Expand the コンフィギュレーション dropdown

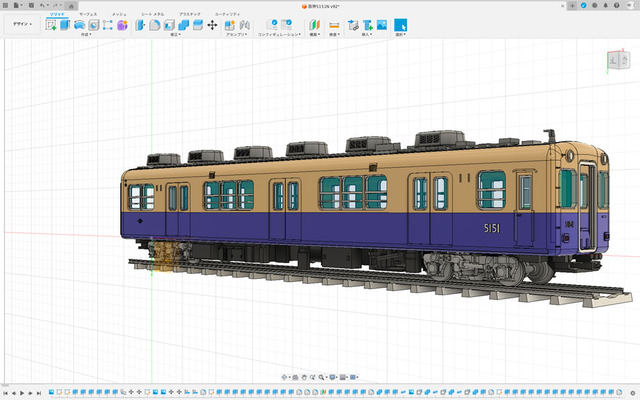[279, 35]
